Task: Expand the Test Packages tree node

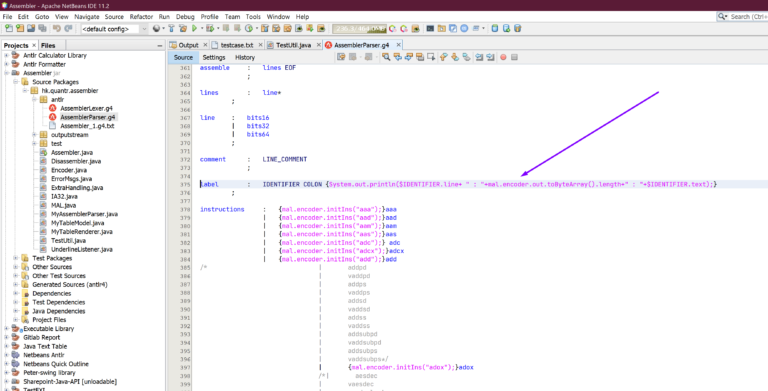Action: point(16,258)
